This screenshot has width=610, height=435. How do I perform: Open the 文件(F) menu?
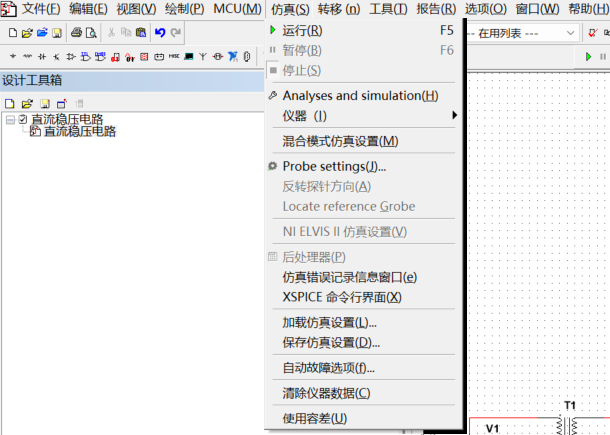point(41,9)
